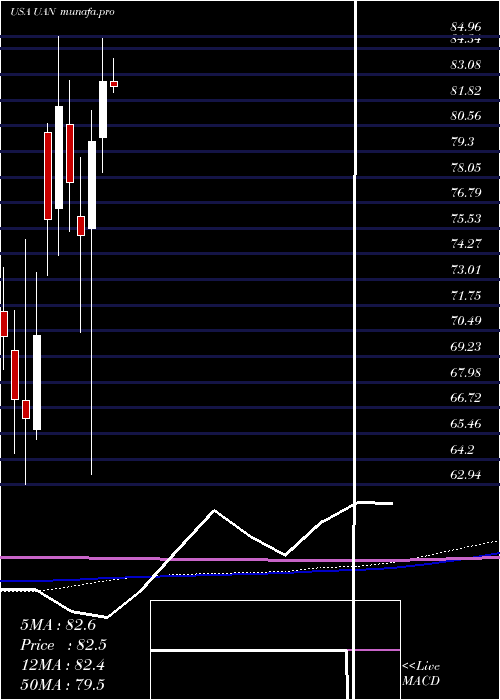Click the '12MA : 82.4' readout
The height and width of the screenshot is (700, 500).
coord(63,665)
